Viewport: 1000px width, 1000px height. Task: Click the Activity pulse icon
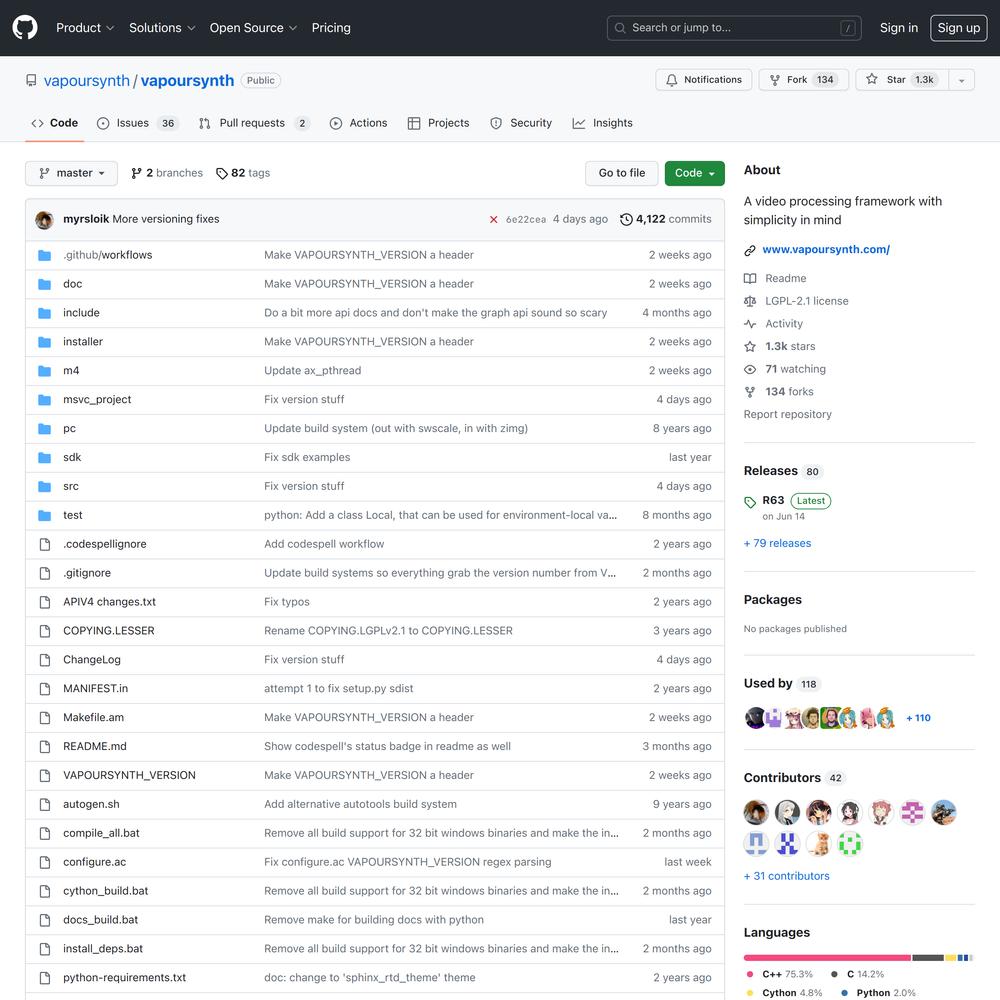tap(750, 324)
